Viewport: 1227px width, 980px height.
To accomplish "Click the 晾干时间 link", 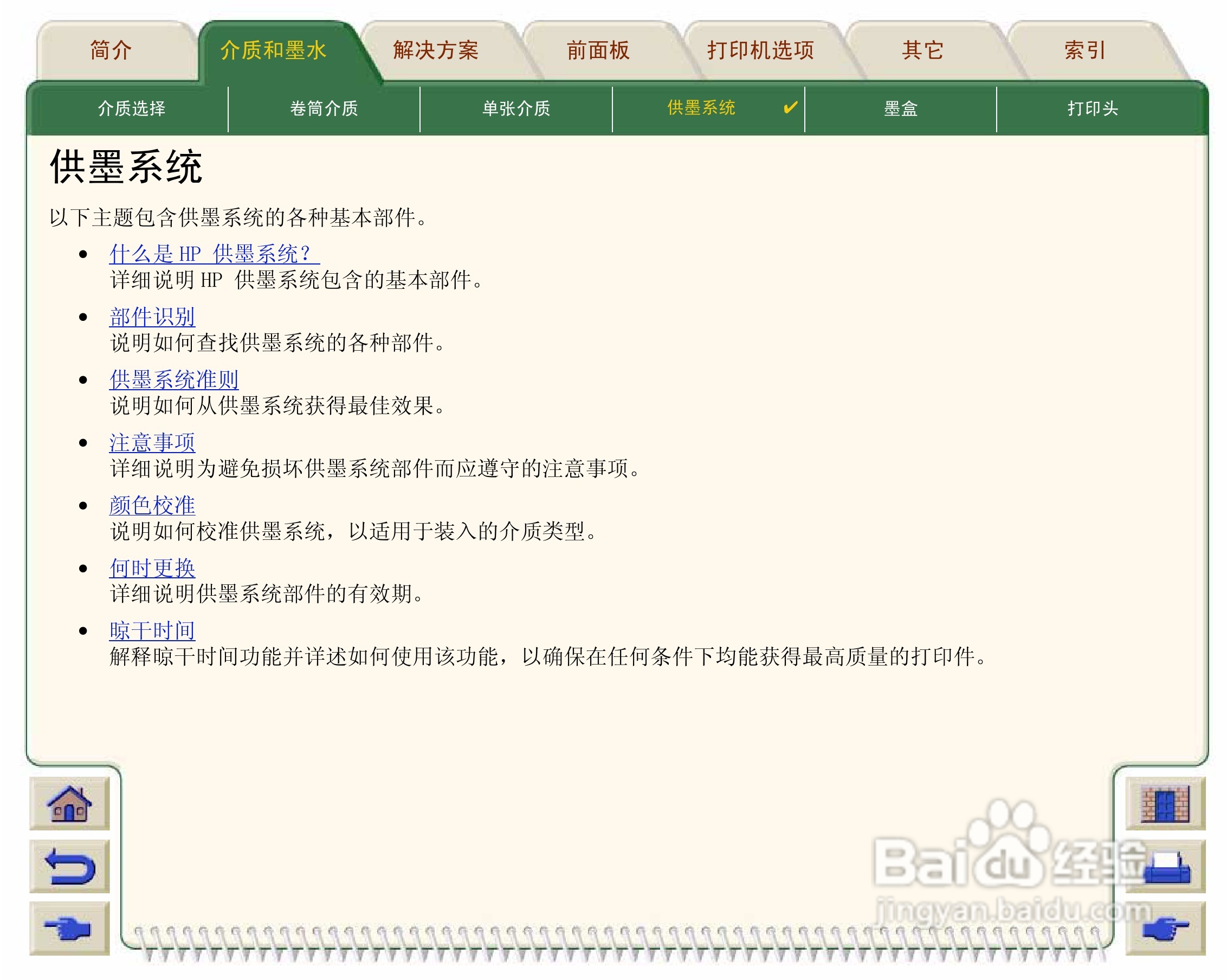I will (x=152, y=630).
